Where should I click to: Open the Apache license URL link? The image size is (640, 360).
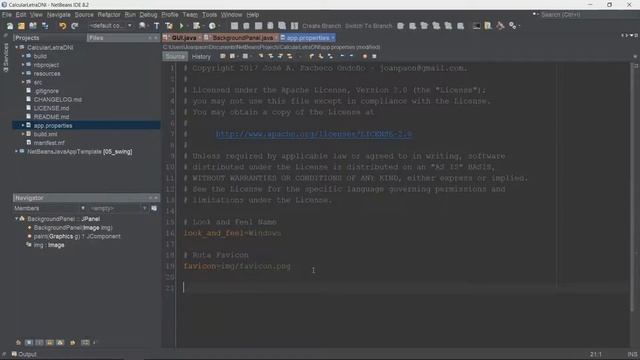coord(314,134)
